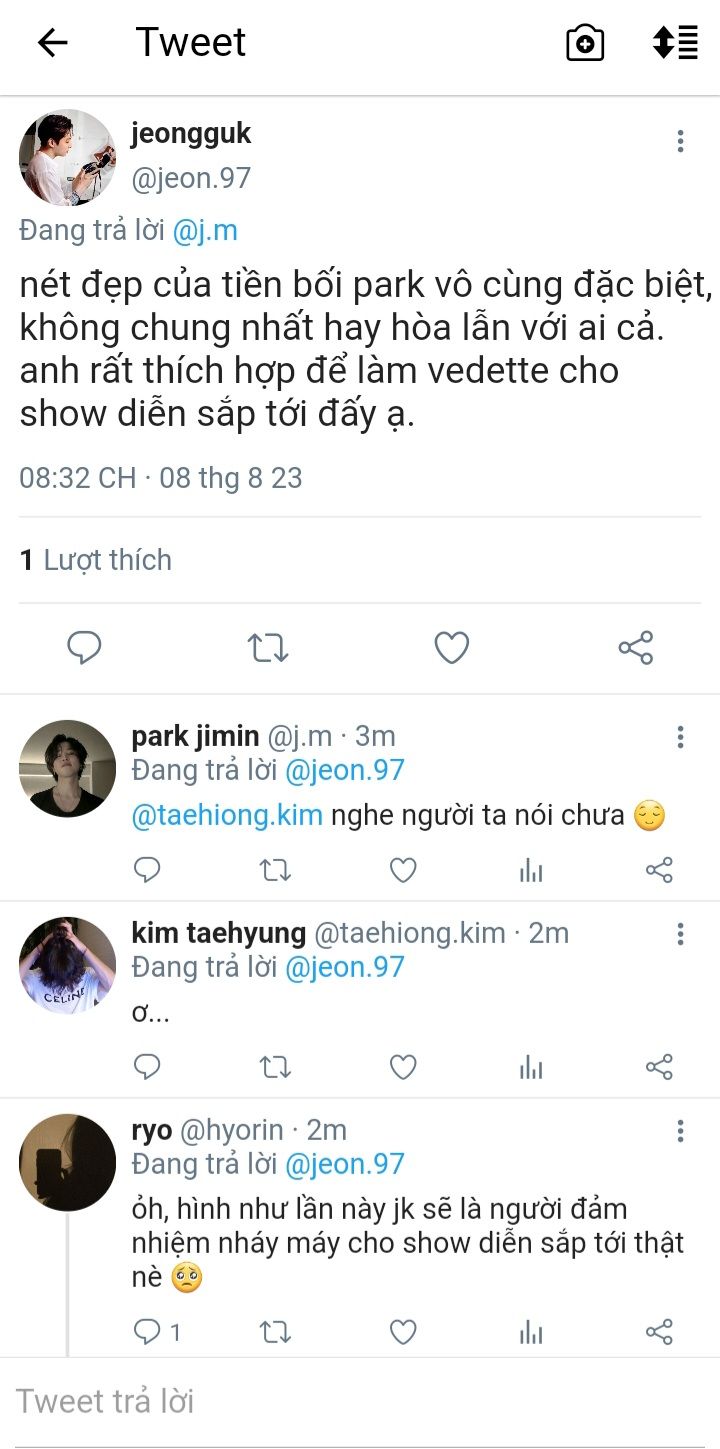Image resolution: width=720 pixels, height=1449 pixels.
Task: Open options menu on kim taehyung's reply
Action: [x=680, y=935]
